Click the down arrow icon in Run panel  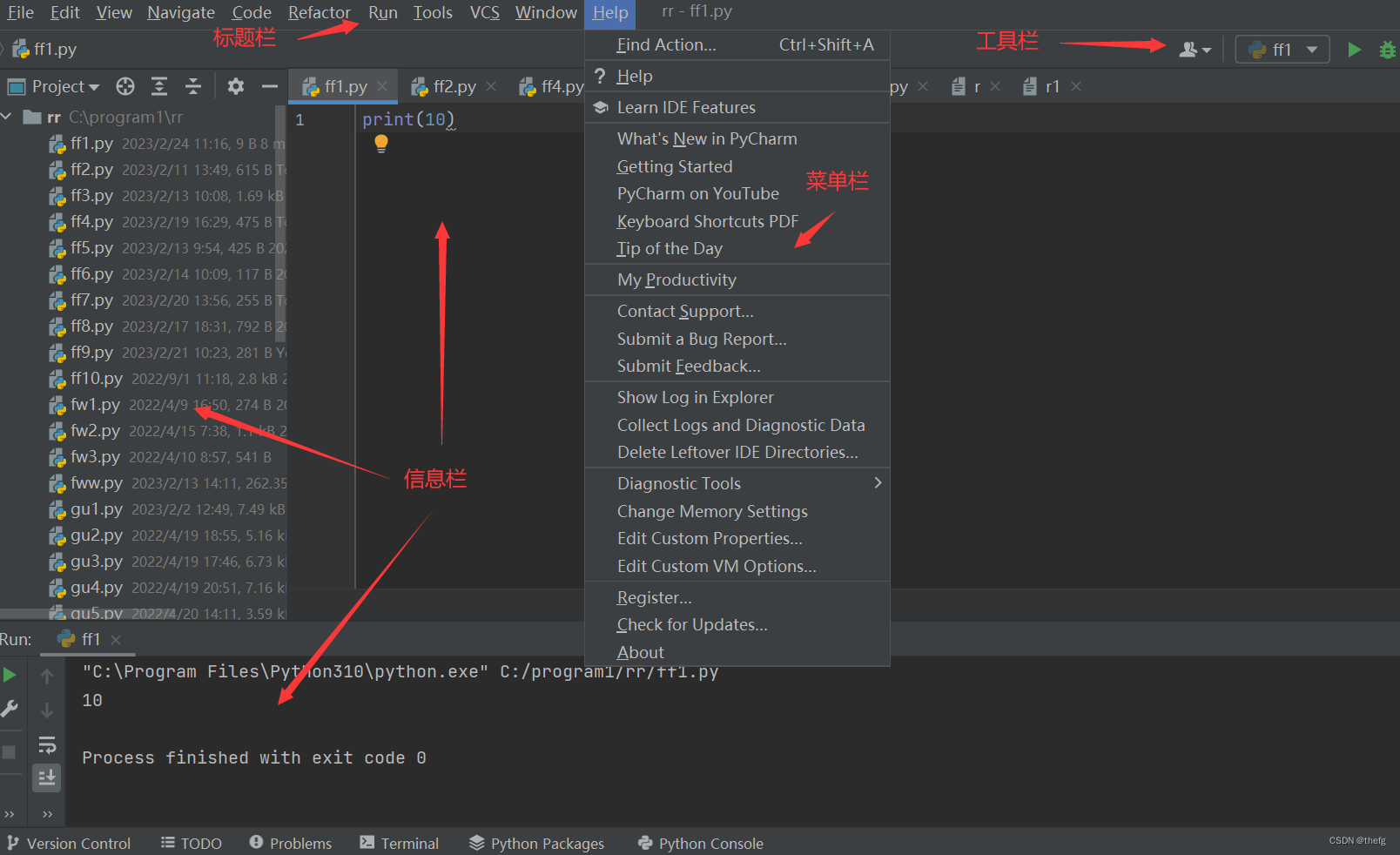pyautogui.click(x=47, y=710)
